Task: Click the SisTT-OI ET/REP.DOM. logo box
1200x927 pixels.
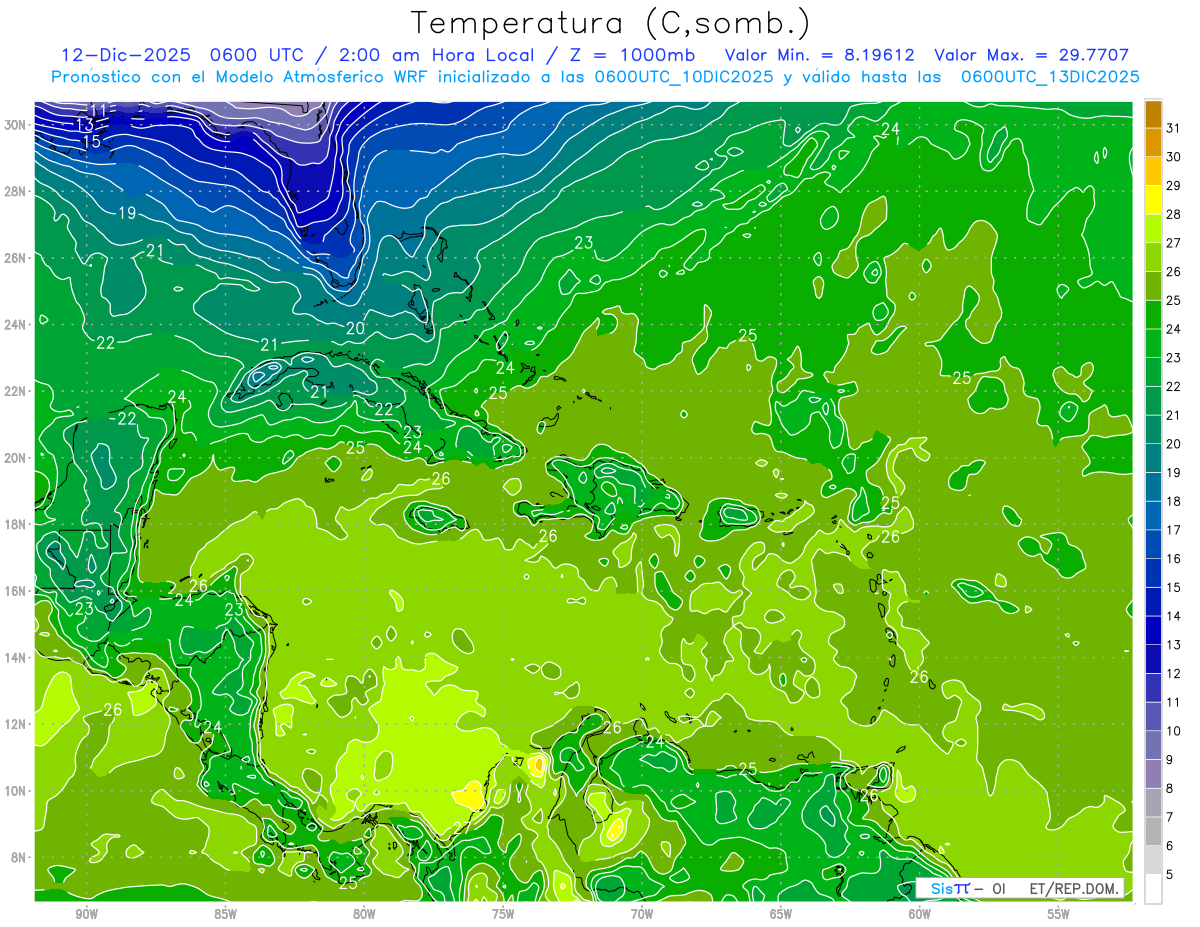Action: click(1019, 888)
